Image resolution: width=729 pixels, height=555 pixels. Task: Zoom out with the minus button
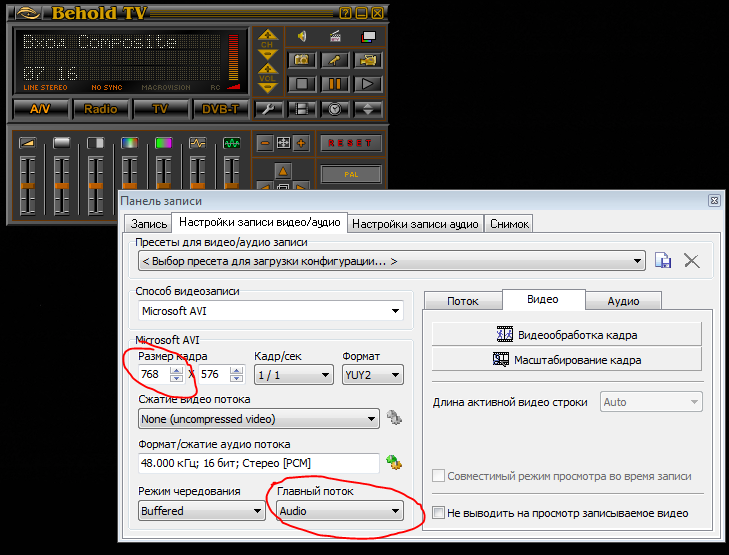click(265, 143)
